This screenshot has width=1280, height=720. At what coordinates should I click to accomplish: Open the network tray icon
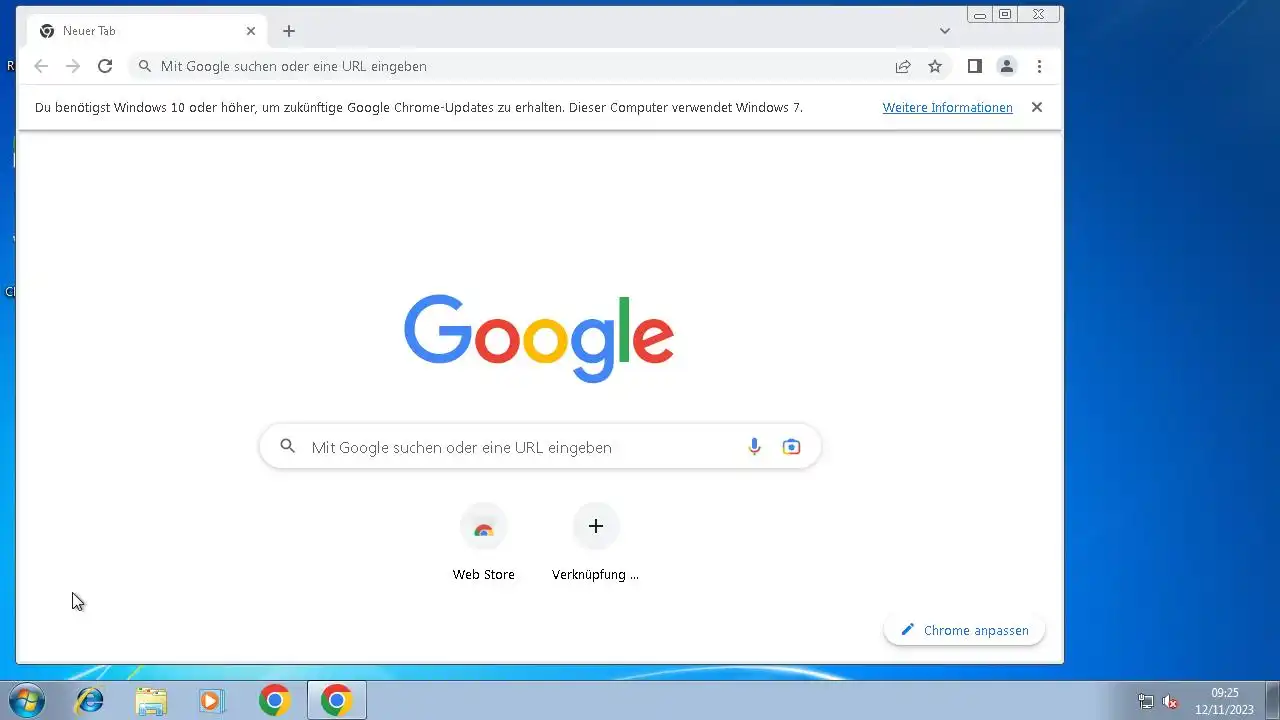coord(1146,702)
